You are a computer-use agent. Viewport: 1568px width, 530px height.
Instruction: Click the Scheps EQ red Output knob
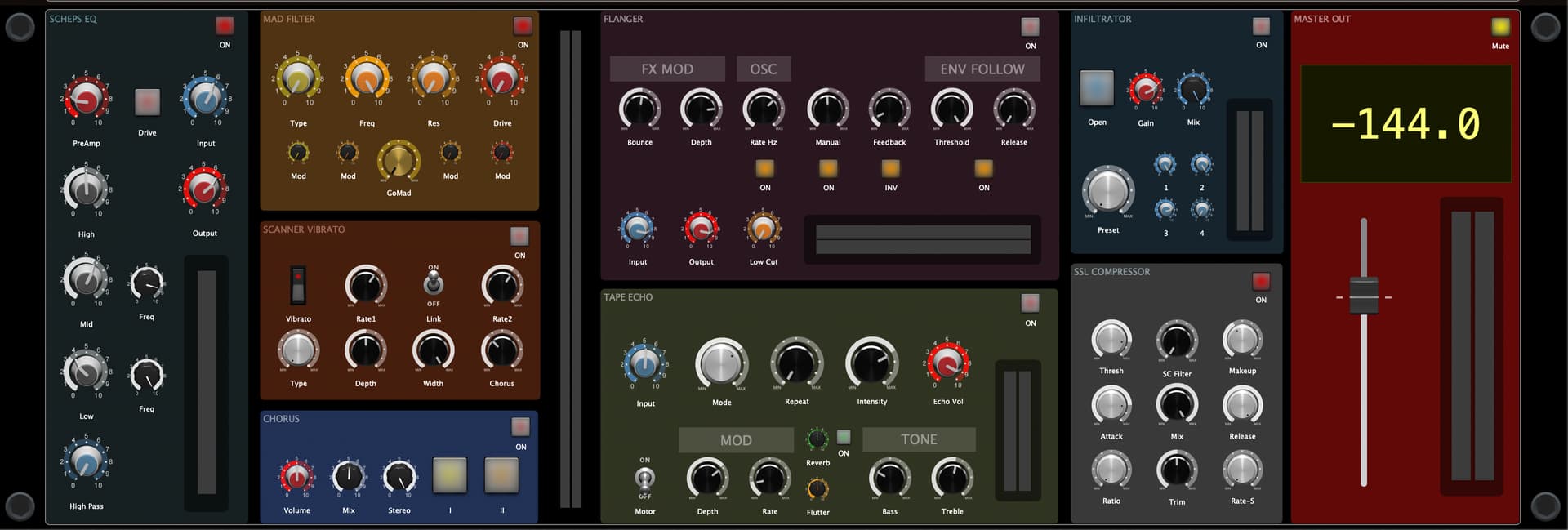(x=204, y=189)
